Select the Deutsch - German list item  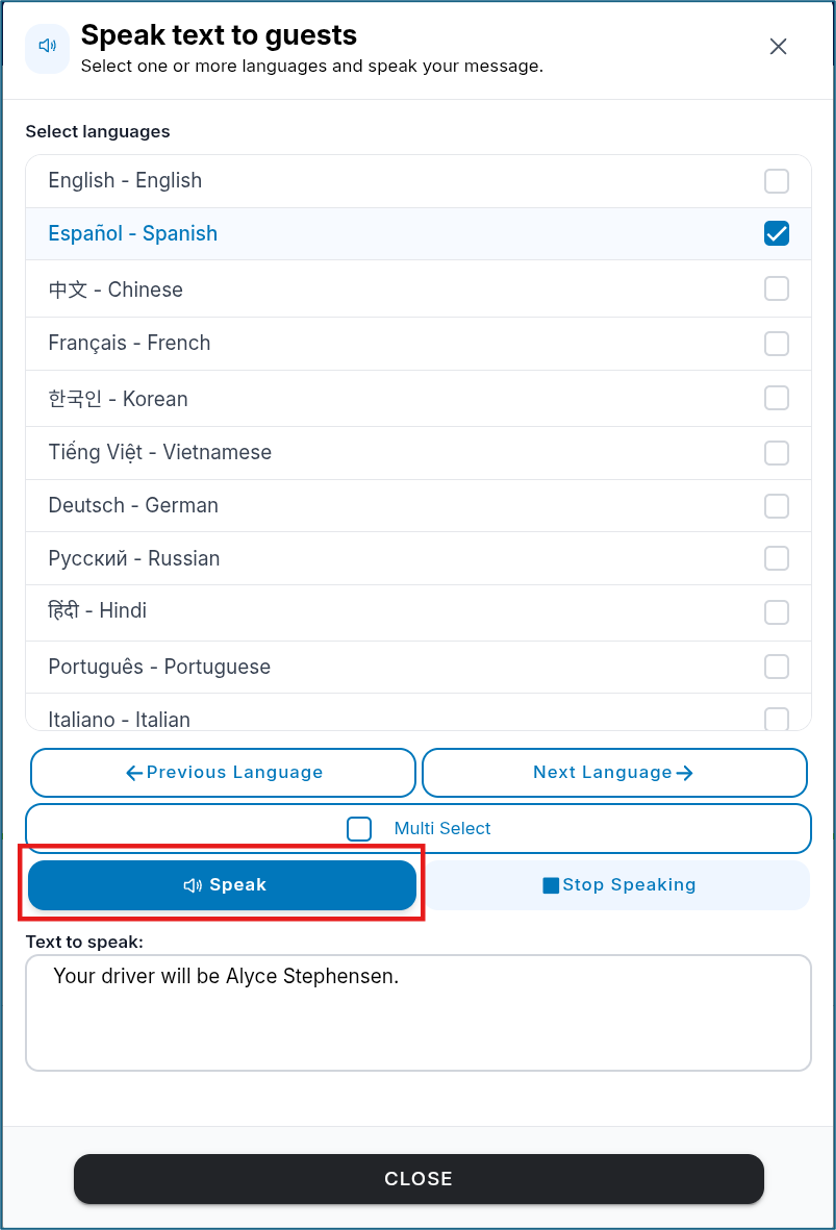[418, 506]
